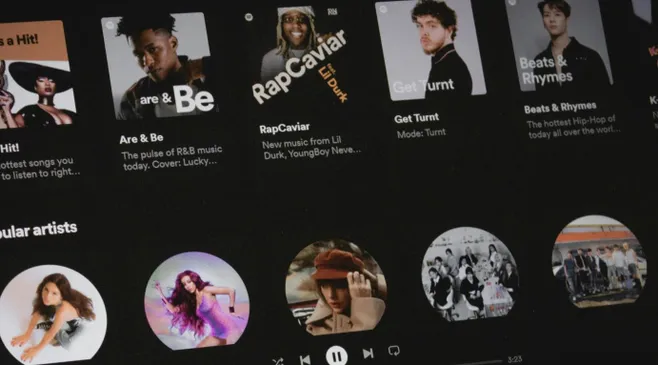The image size is (658, 365).
Task: Click the 'Get Turnt' playlist title
Action: [416, 118]
